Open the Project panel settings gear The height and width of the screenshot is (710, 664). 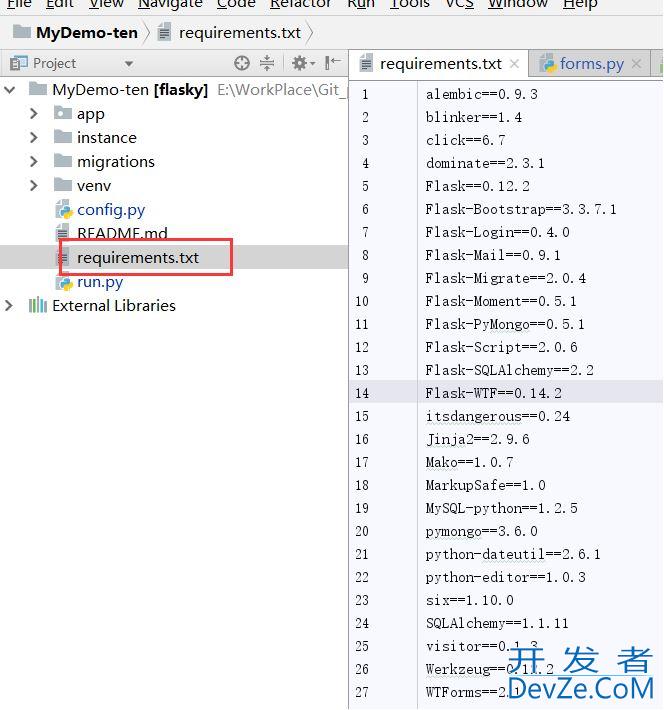(x=303, y=63)
